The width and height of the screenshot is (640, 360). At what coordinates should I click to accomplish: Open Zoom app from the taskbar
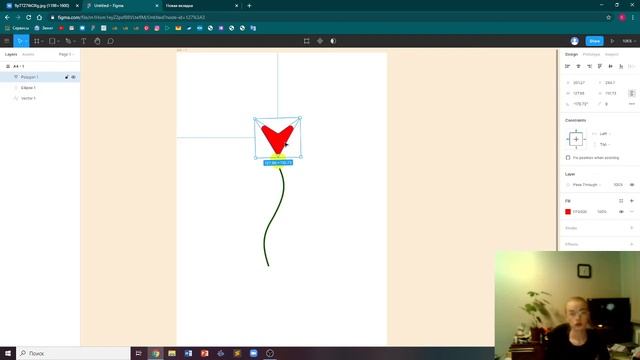point(253,353)
